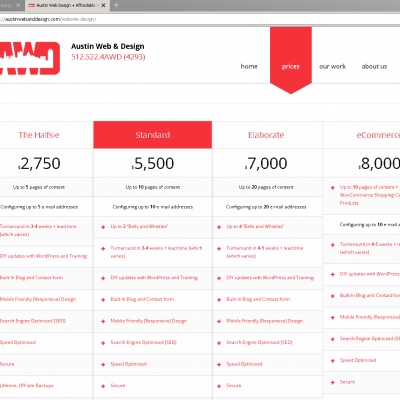
Task: Open the about us page
Action: click(374, 66)
